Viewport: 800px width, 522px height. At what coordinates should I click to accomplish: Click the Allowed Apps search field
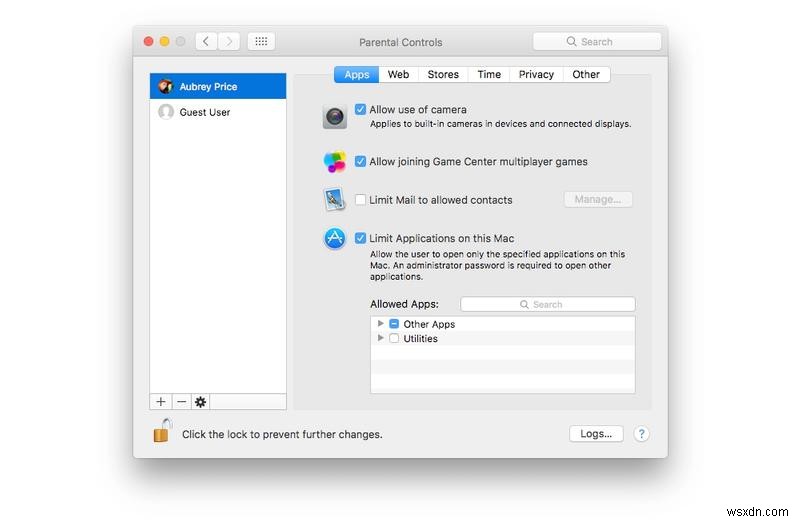tap(548, 304)
